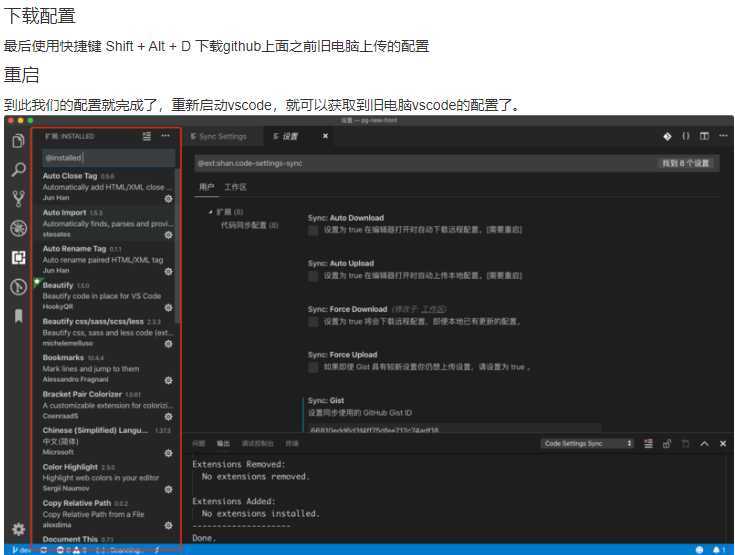Screen dimensions: 735x555
Task: Enable Sync: Force Download checkbox
Action: (313, 322)
